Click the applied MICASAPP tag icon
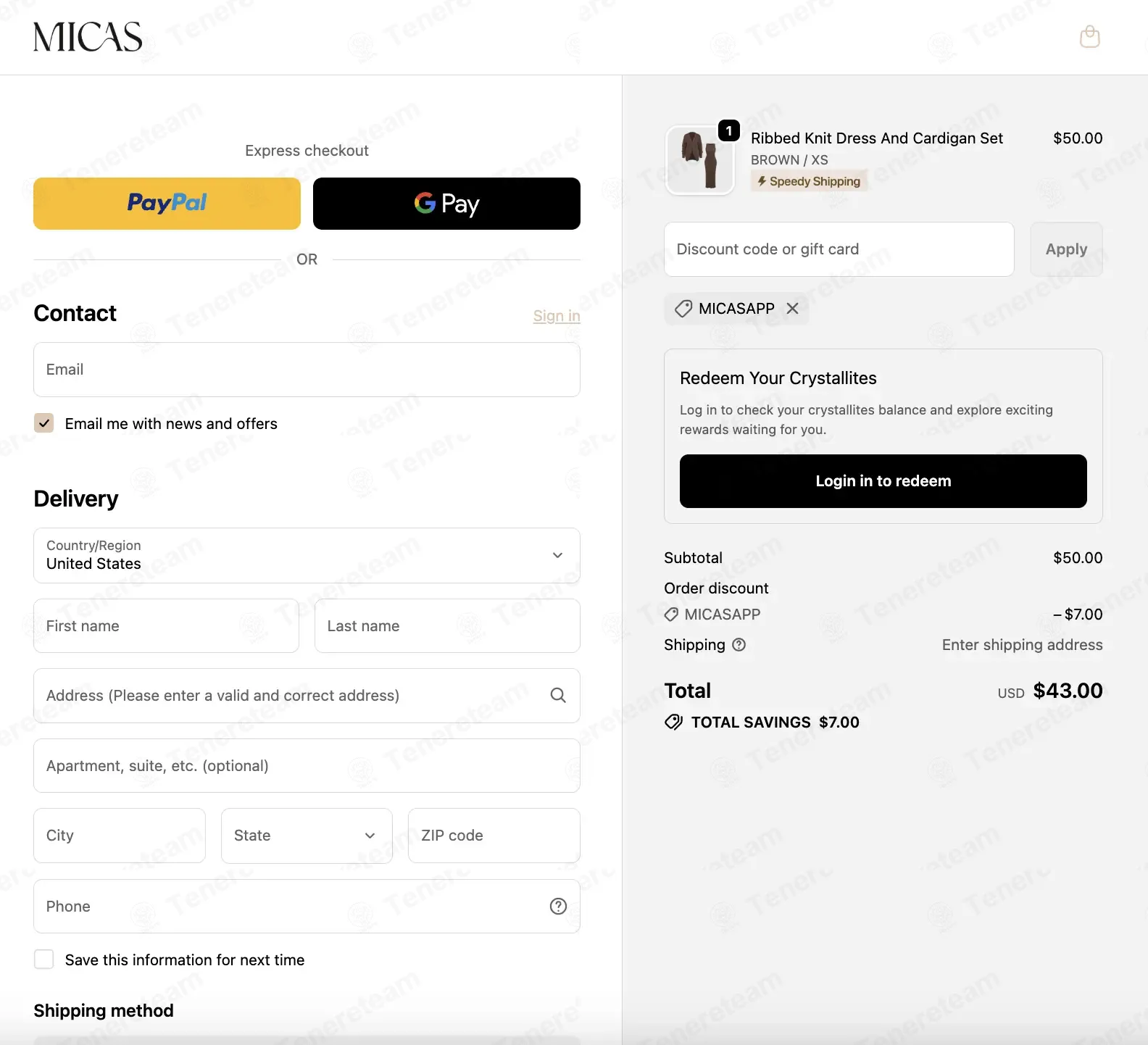1148x1045 pixels. (x=683, y=309)
